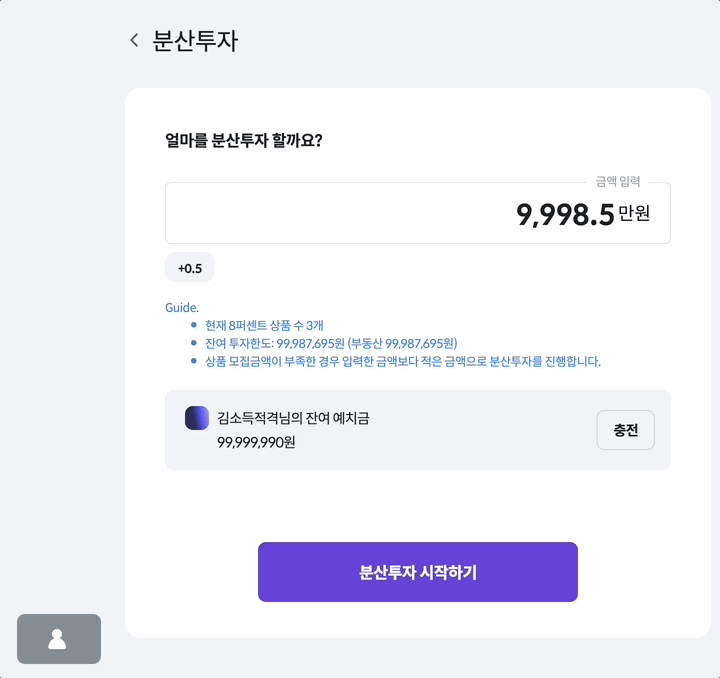The height and width of the screenshot is (678, 720).
Task: Go back using the chevron beside 분산투자
Action: click(135, 40)
